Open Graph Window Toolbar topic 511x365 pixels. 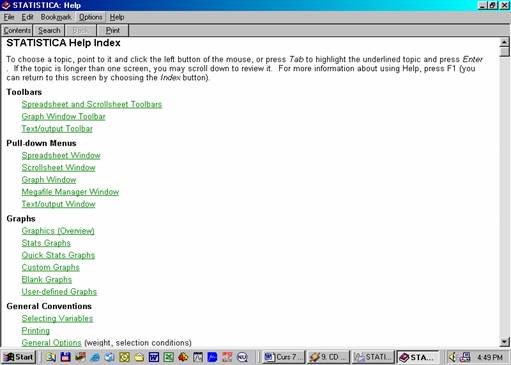tap(63, 117)
